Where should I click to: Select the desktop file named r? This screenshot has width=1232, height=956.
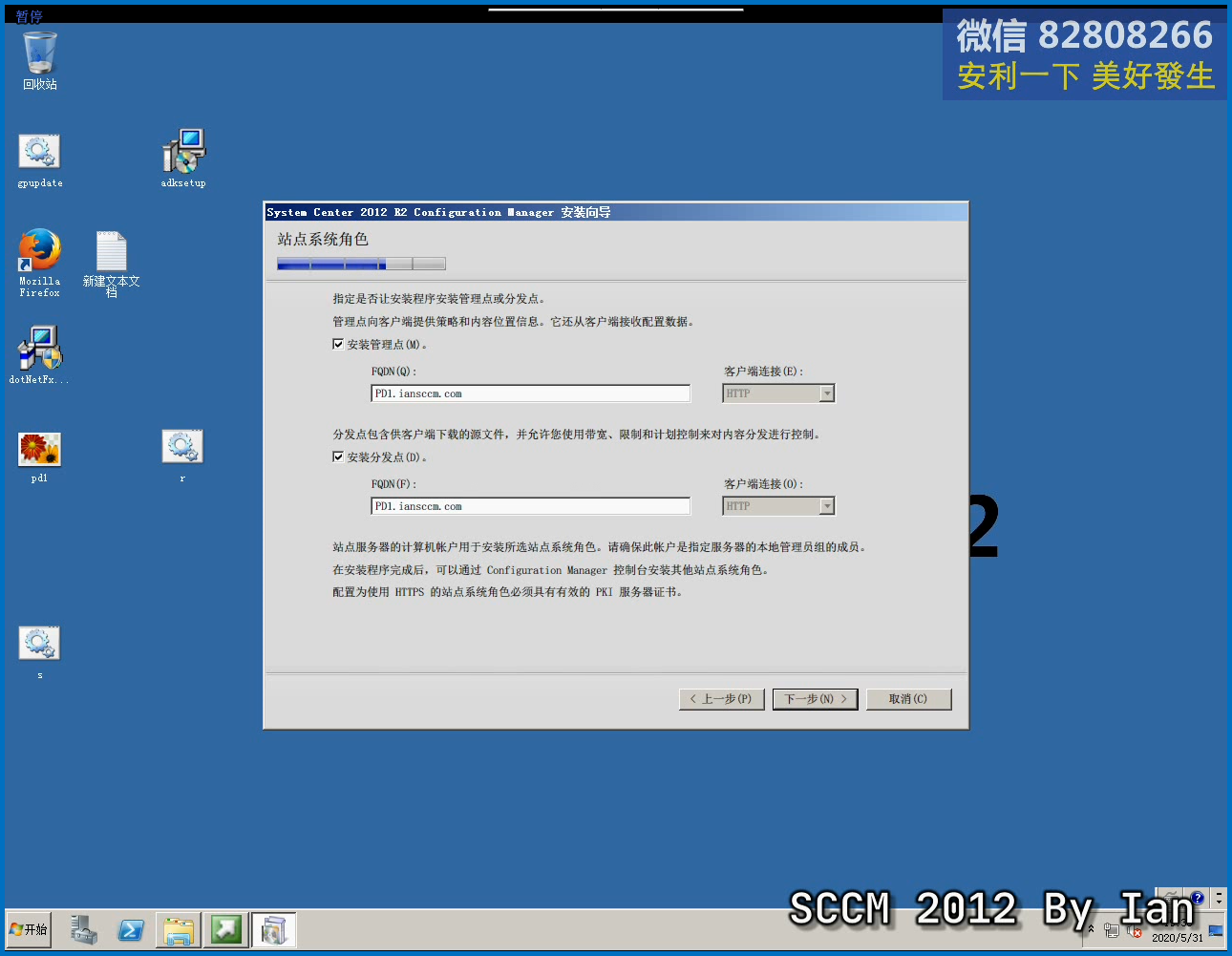click(182, 456)
